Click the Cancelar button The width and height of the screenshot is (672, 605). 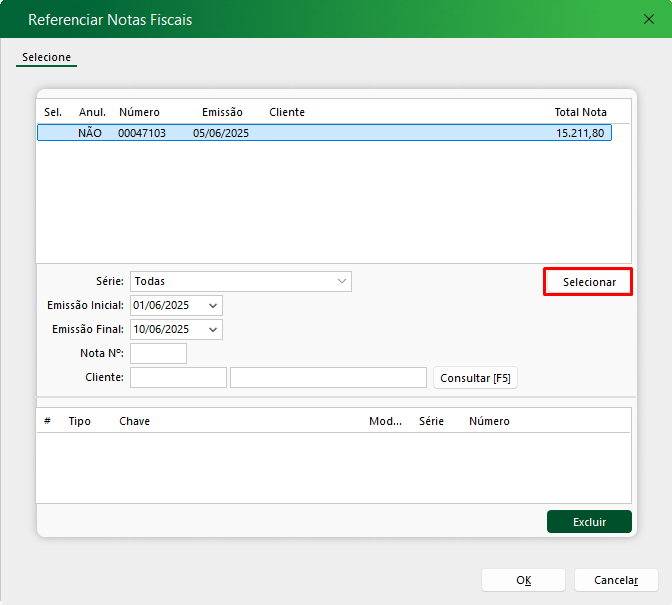point(616,580)
